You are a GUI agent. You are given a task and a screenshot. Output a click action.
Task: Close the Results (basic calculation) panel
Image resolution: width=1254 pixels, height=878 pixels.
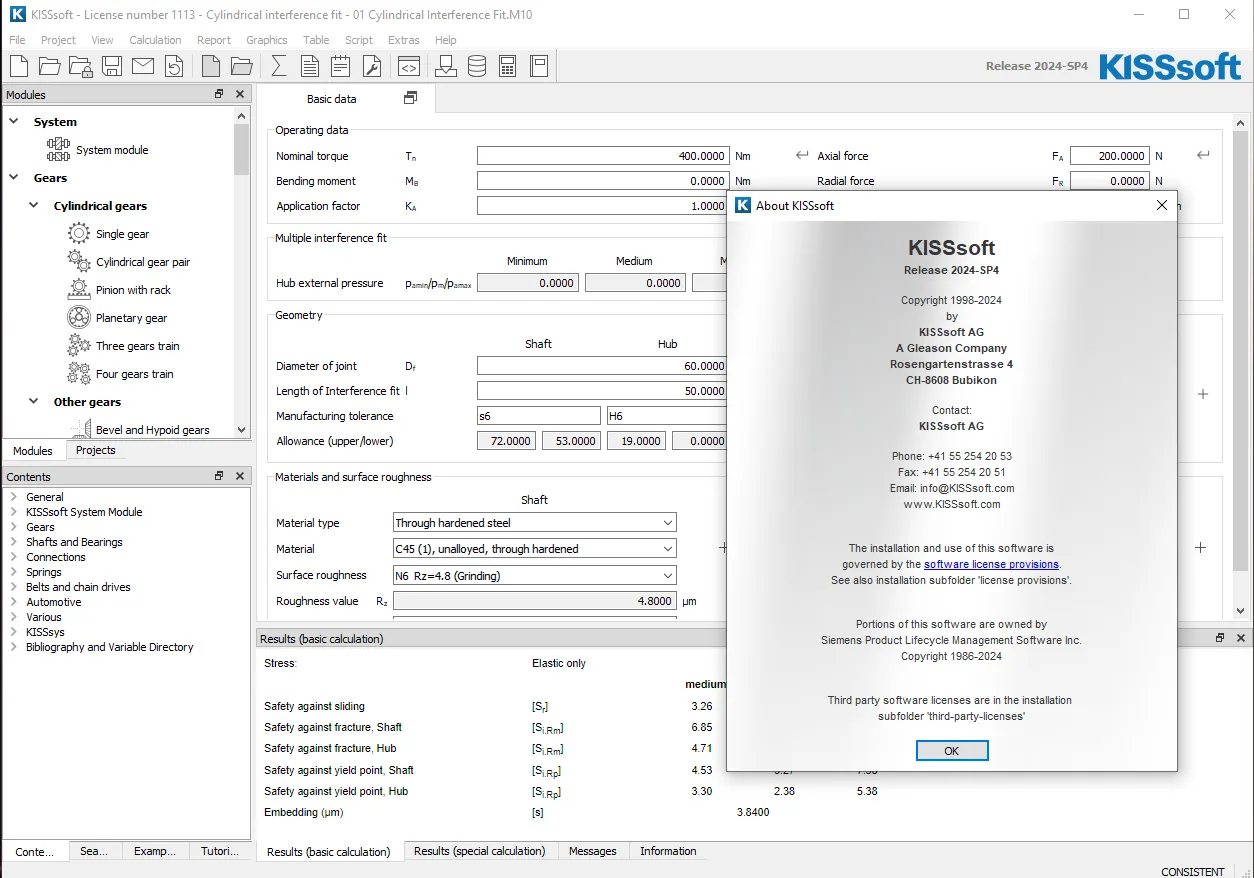(1240, 638)
